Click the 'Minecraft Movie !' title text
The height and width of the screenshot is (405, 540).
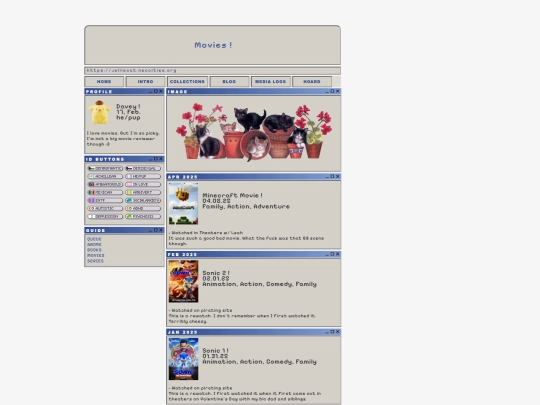pos(232,195)
